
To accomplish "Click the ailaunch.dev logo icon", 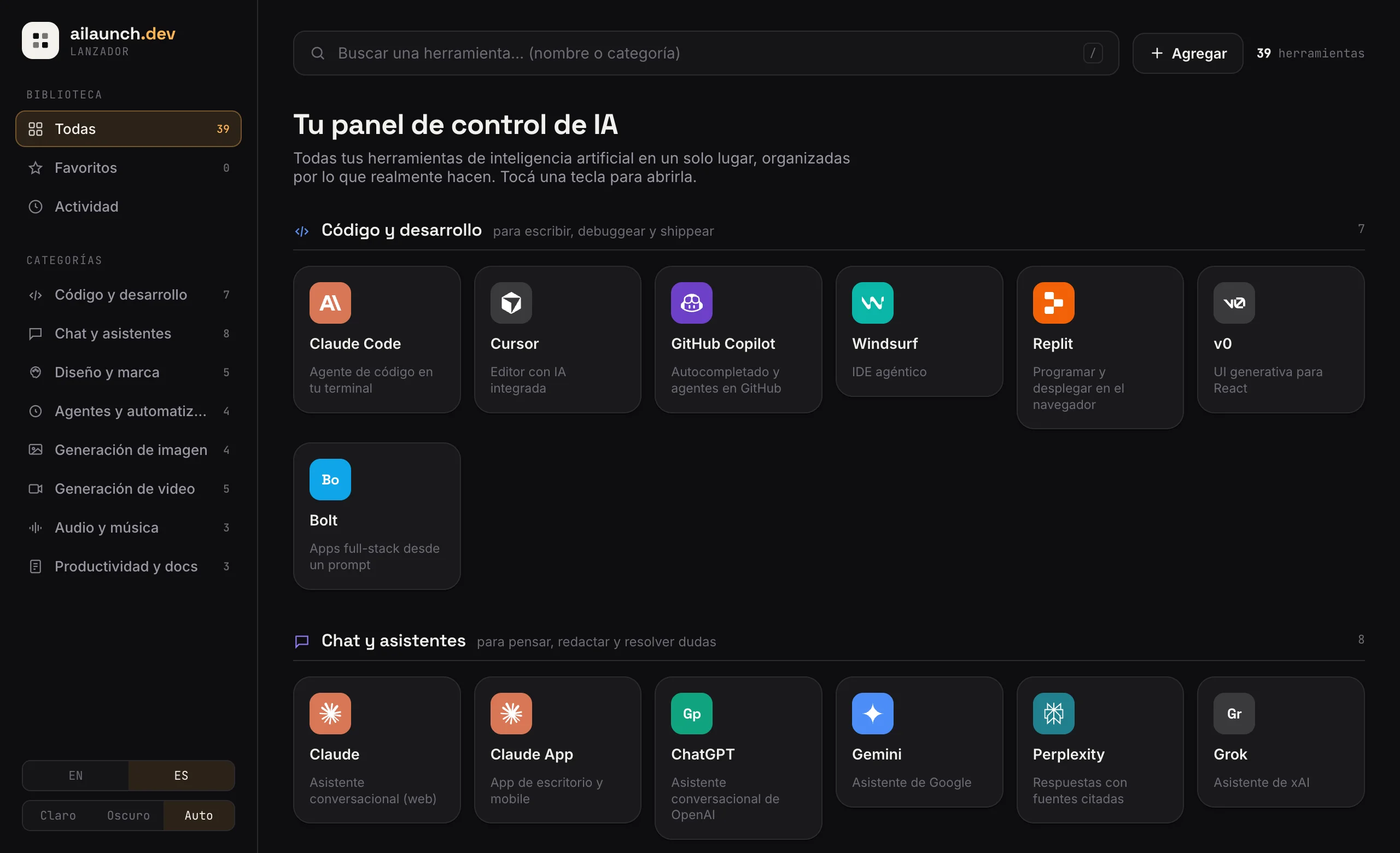I will [x=40, y=40].
